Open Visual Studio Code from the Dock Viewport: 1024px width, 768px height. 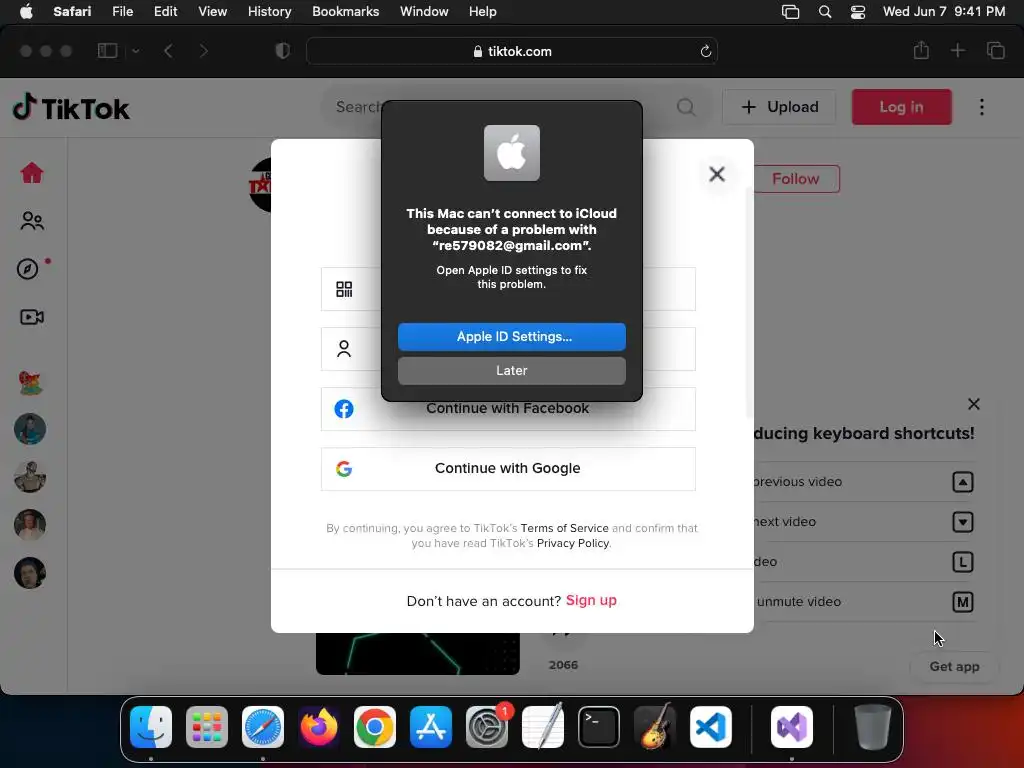coord(711,727)
